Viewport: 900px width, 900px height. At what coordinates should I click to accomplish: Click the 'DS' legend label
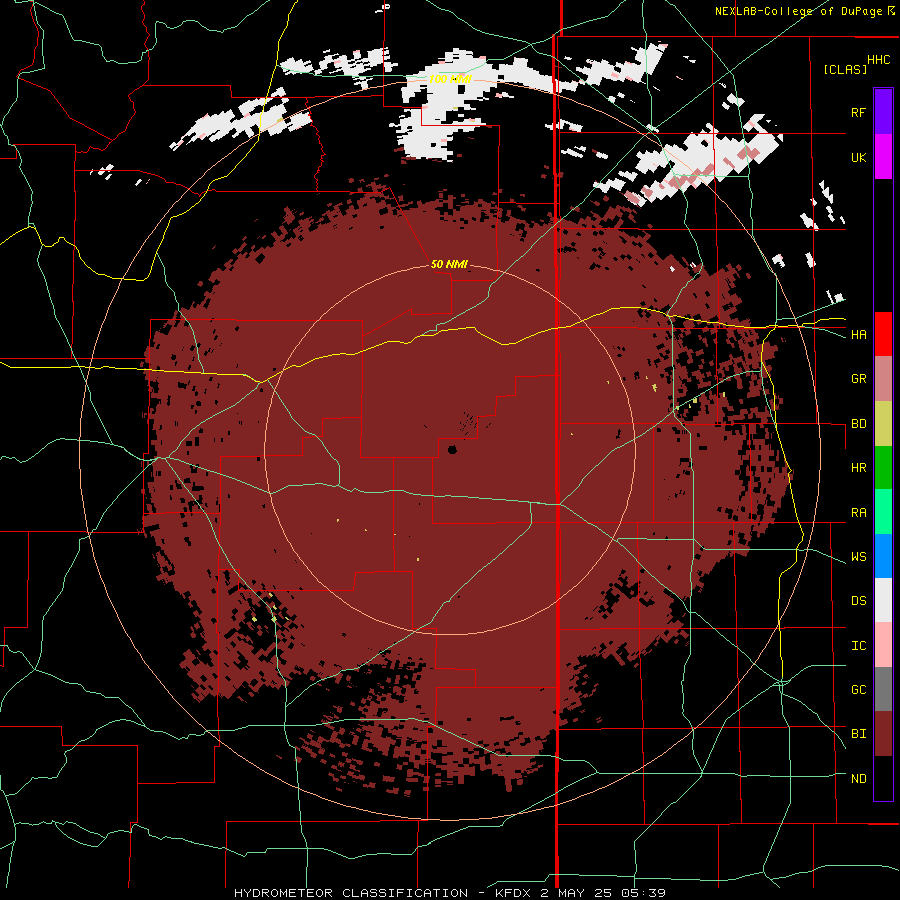858,601
